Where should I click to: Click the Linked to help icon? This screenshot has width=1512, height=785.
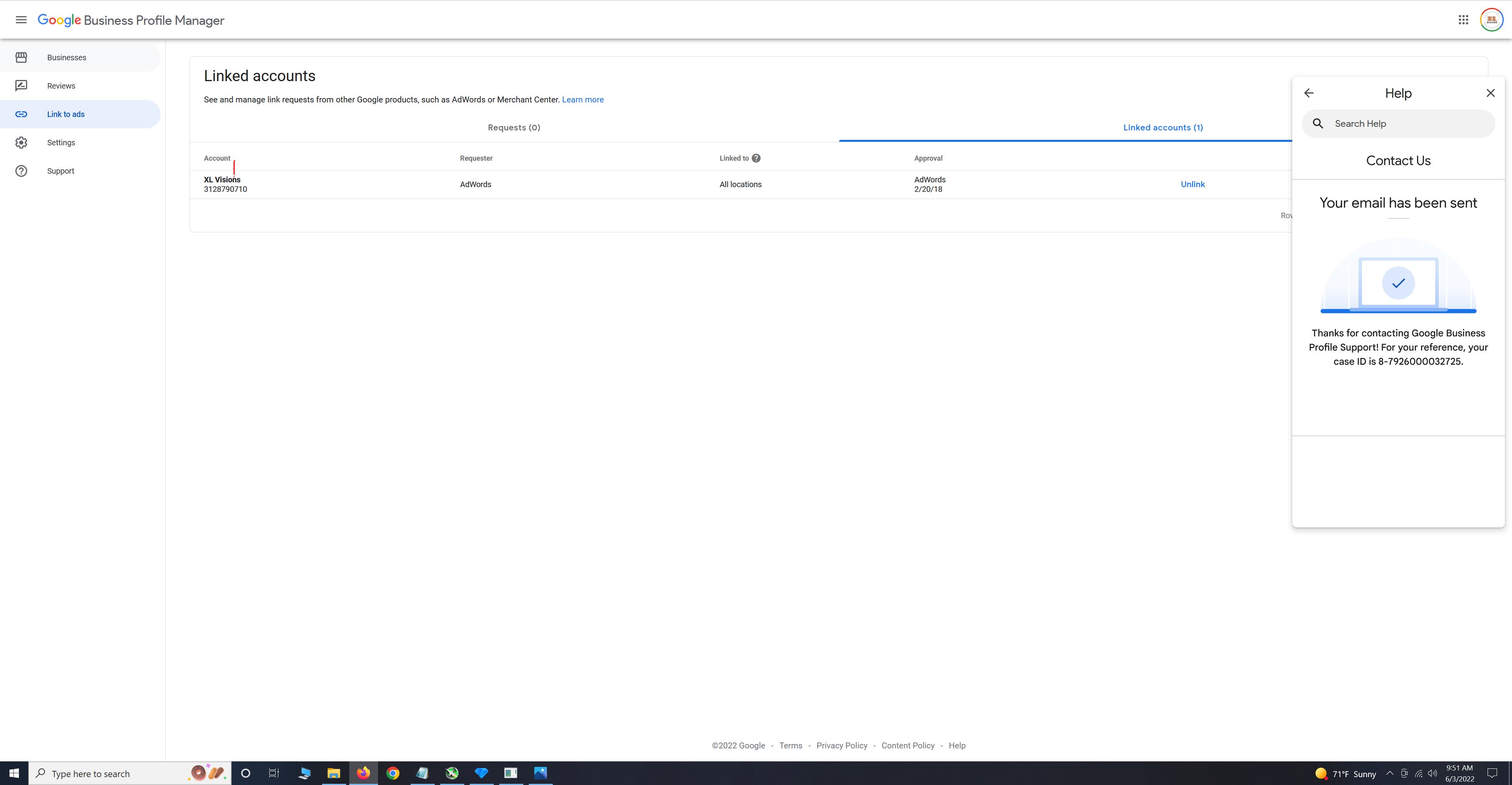[x=756, y=158]
